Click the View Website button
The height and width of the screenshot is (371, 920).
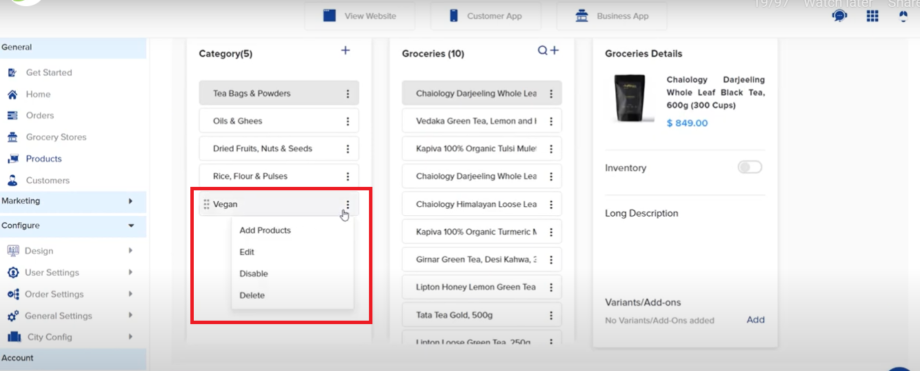(360, 16)
